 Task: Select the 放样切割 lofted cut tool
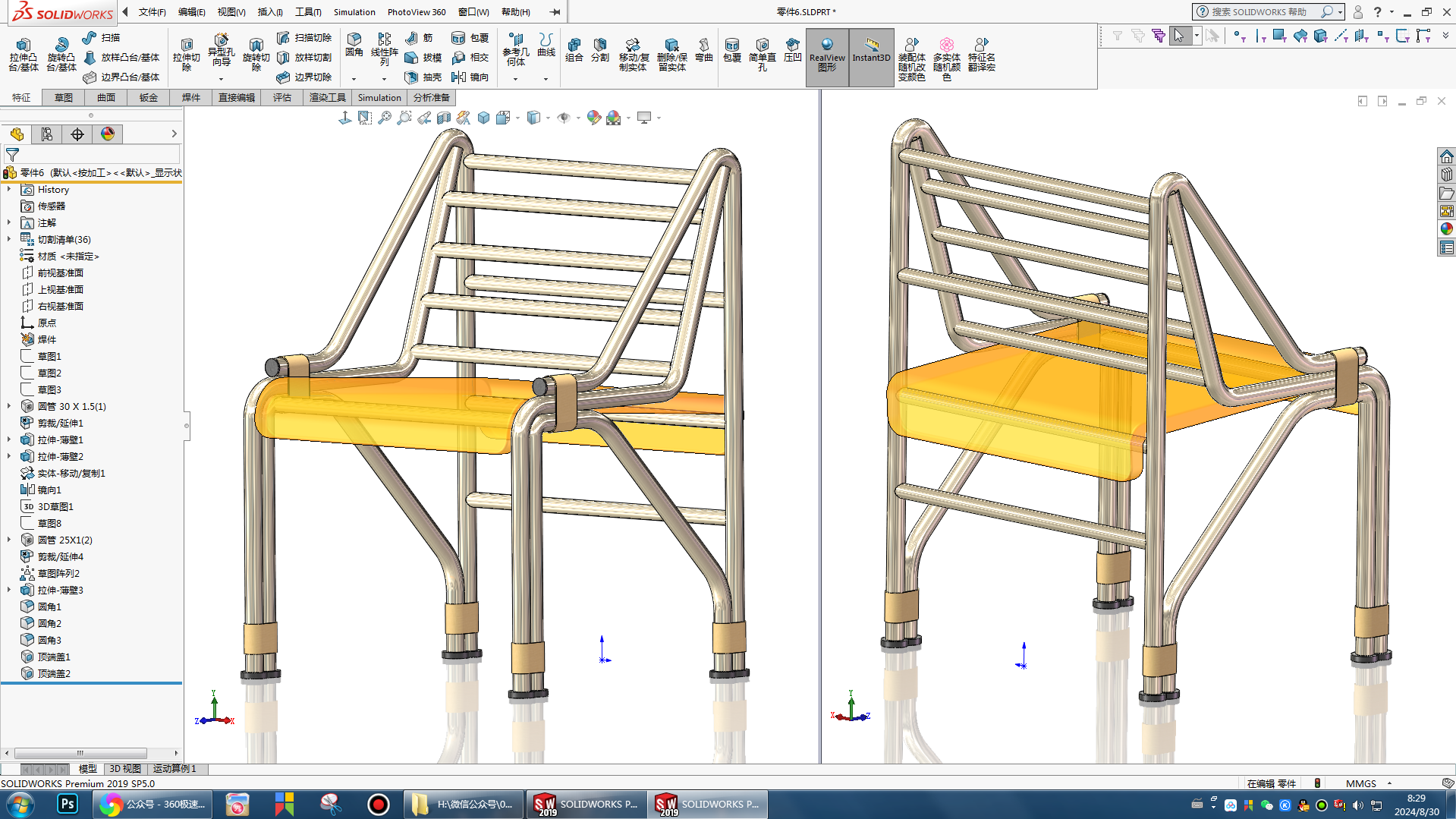(x=304, y=57)
